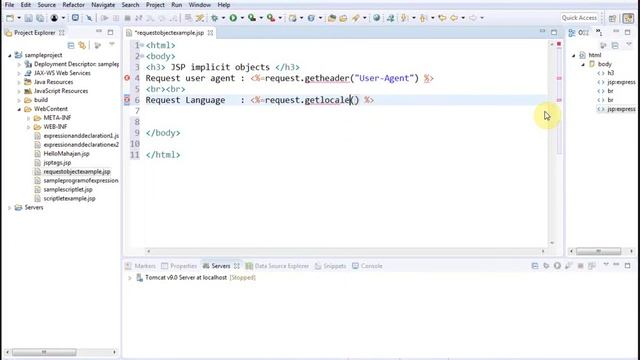Open the Debug button dropdown arrow
640x360 pixels.
coord(223,18)
